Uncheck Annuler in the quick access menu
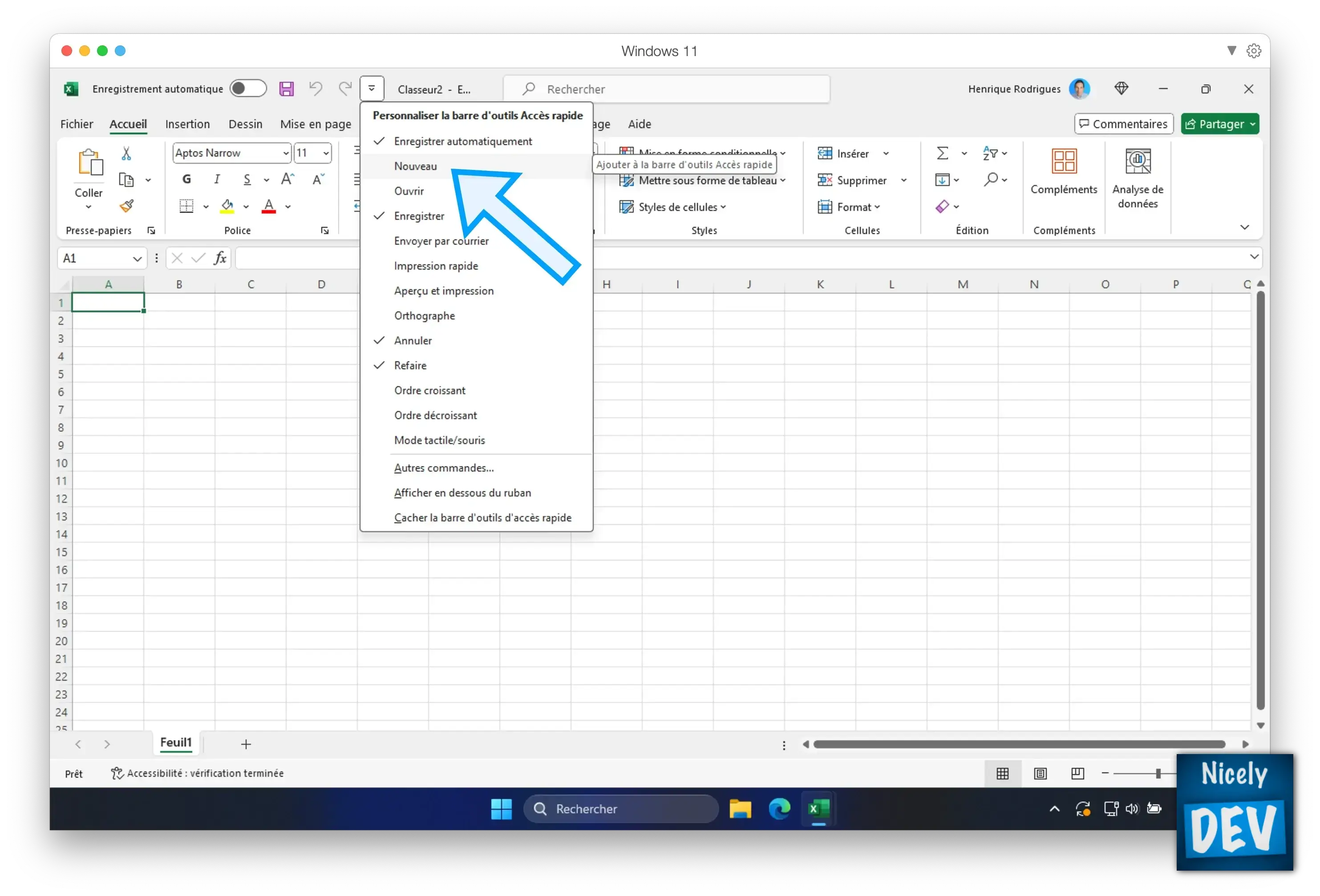Viewport: 1320px width, 896px height. (x=476, y=341)
